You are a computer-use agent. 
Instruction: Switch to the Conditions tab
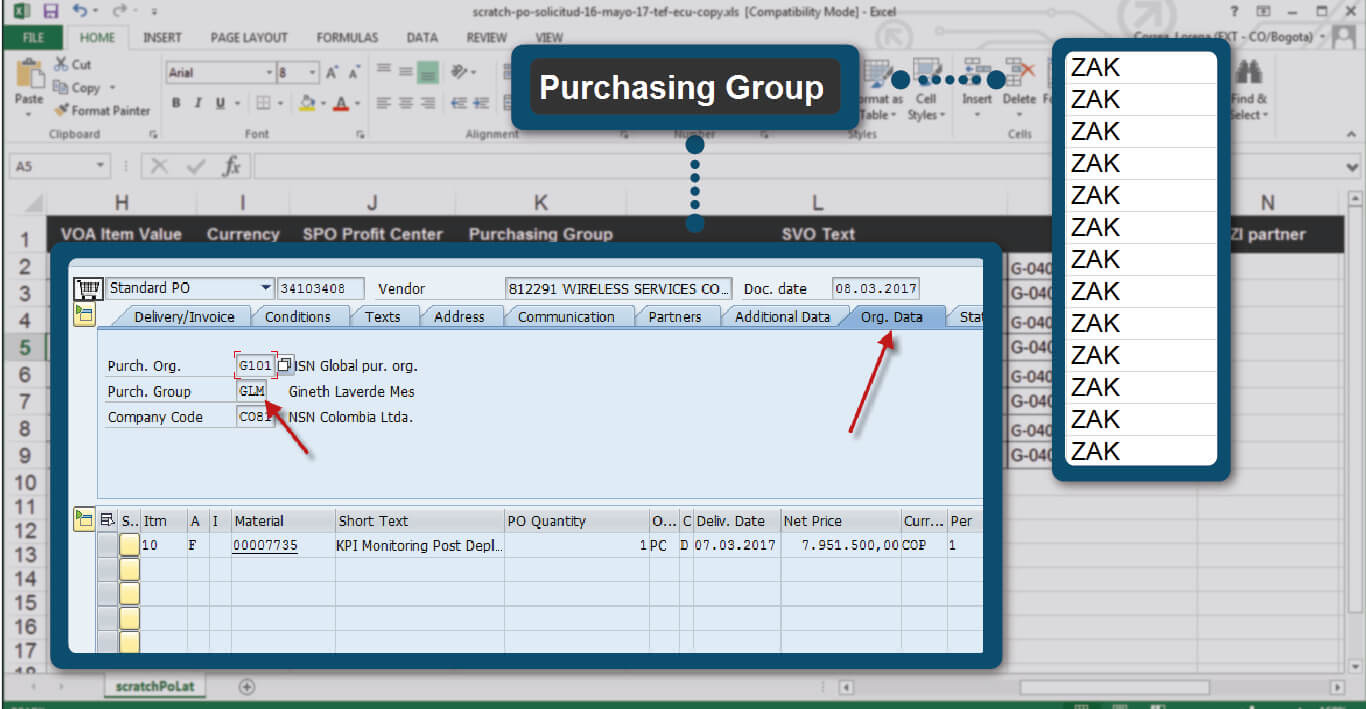click(297, 317)
